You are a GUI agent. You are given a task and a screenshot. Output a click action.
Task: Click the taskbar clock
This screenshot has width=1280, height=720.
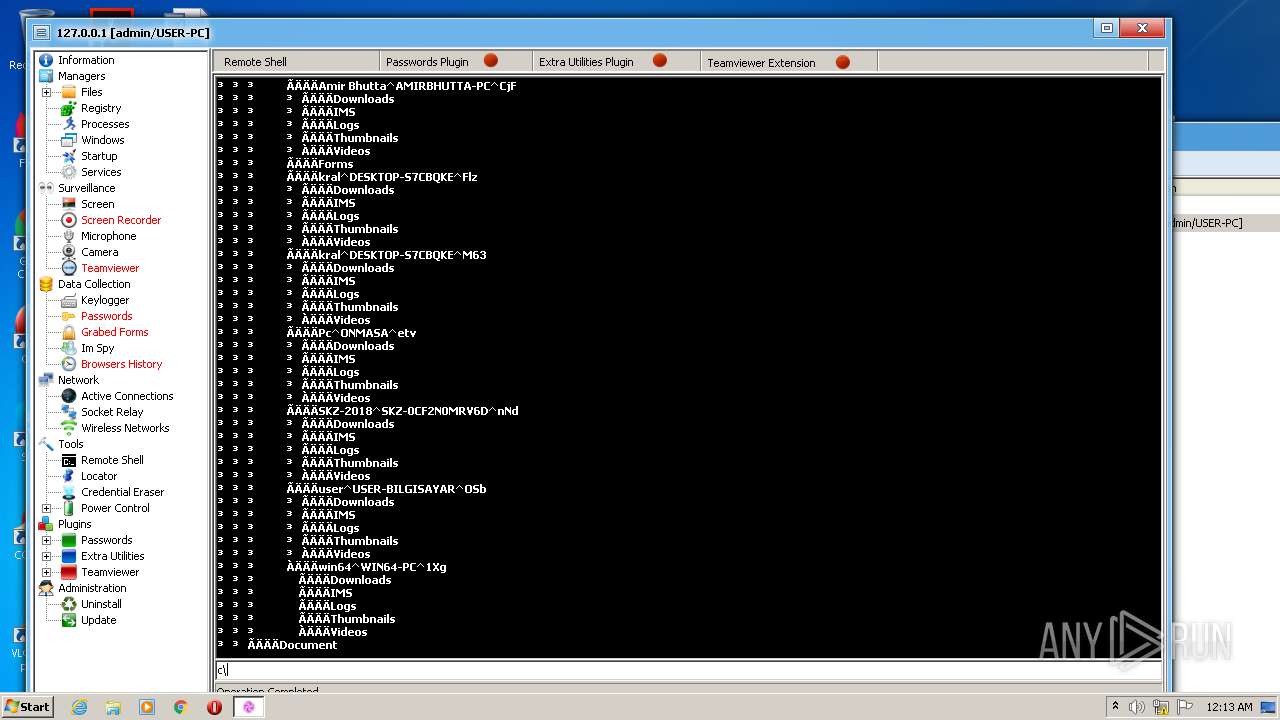[x=1229, y=707]
